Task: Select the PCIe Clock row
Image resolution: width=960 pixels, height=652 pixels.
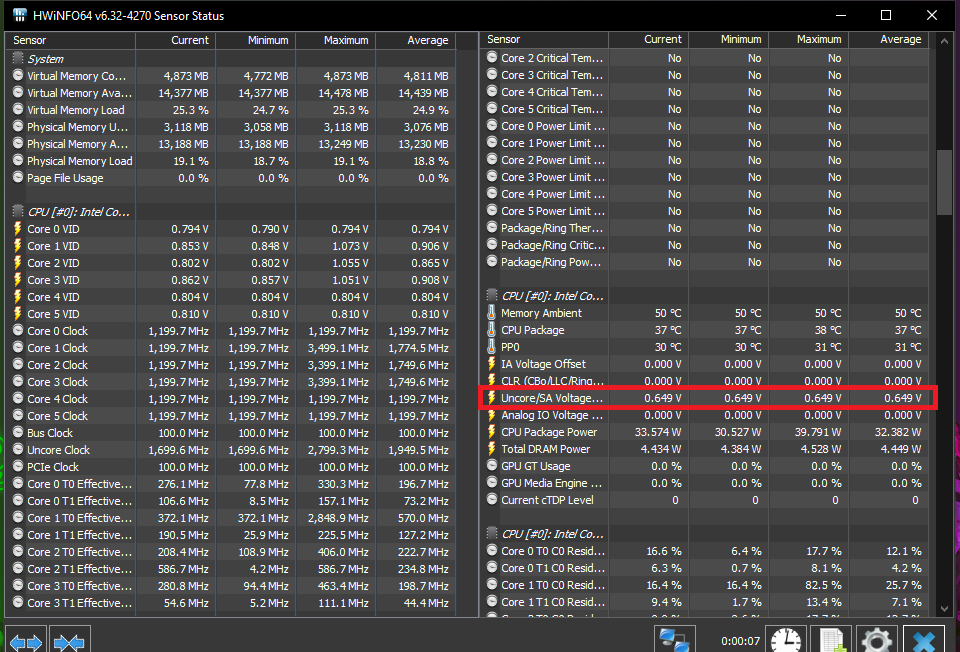Action: tap(231, 467)
